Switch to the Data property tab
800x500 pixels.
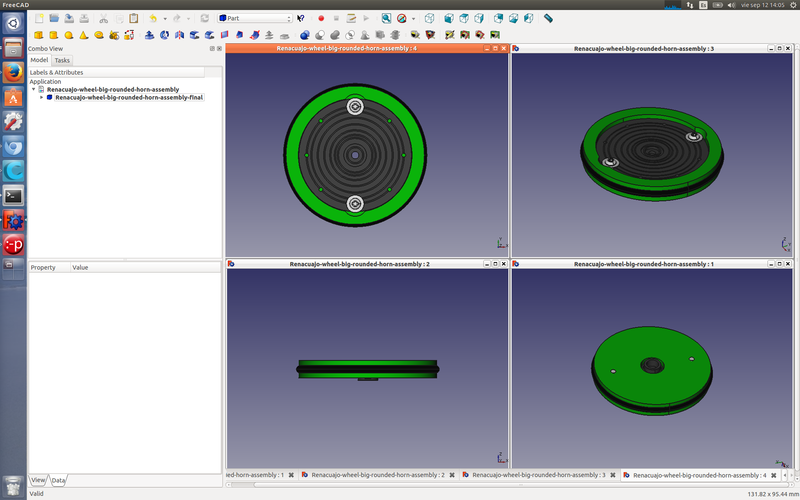(58, 481)
